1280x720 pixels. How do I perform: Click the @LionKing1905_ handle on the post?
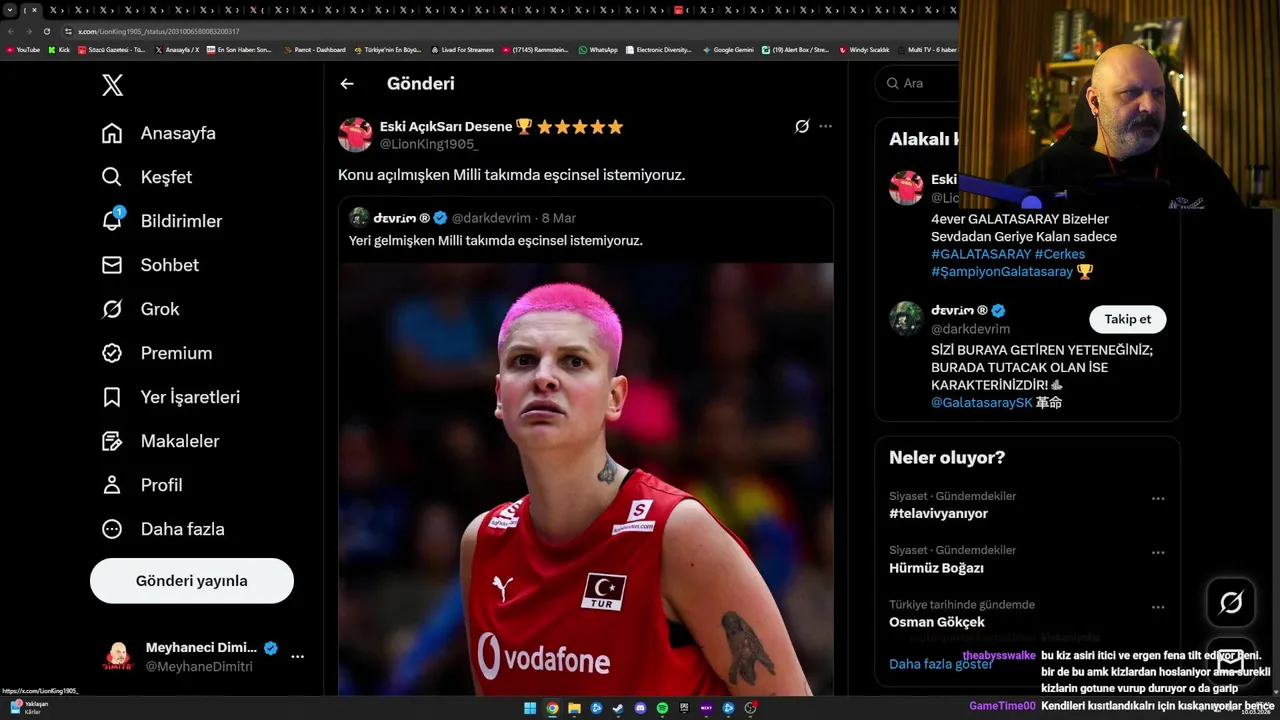429,144
